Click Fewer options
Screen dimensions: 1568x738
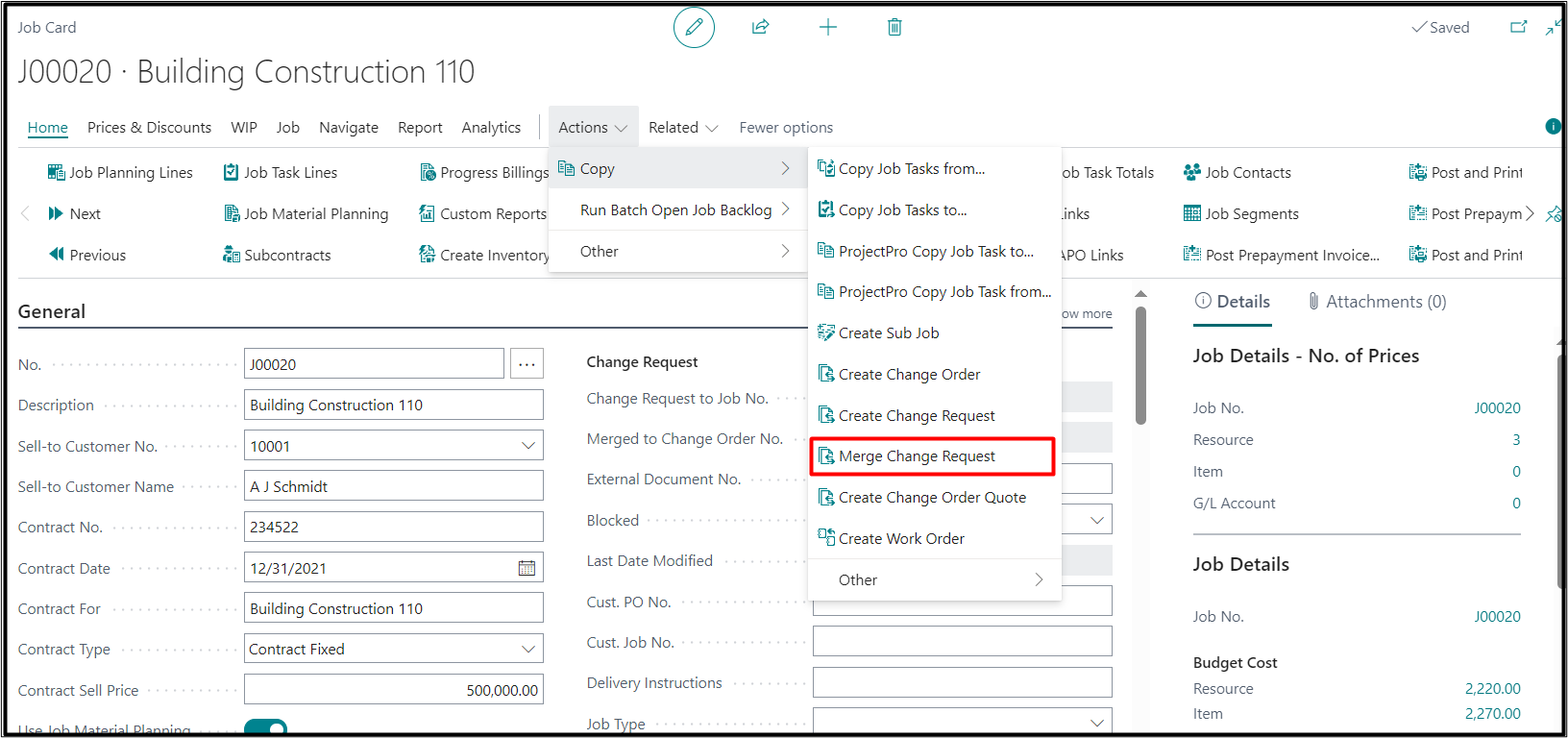click(786, 127)
